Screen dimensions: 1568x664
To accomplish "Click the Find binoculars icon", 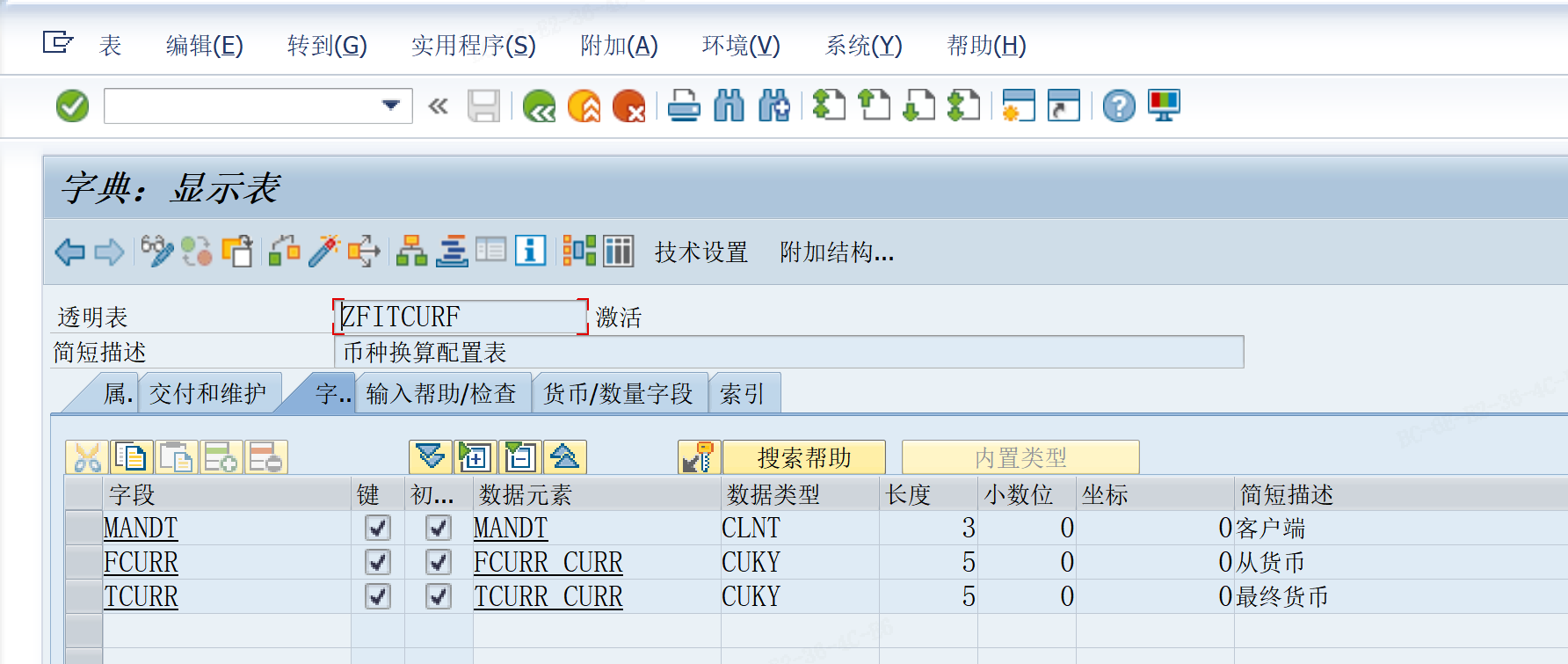I will click(x=729, y=106).
